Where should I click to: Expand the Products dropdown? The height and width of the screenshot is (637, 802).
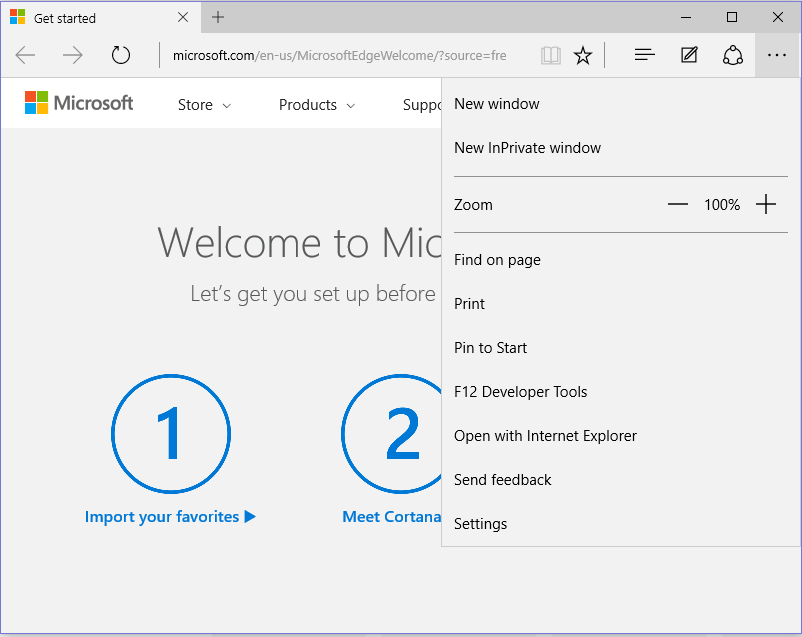(316, 104)
